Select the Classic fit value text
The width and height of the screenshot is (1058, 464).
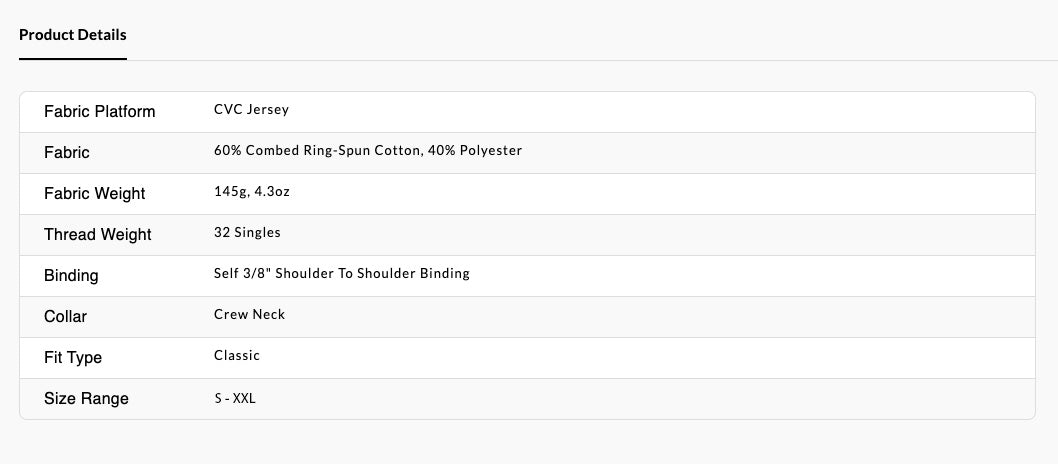(237, 356)
